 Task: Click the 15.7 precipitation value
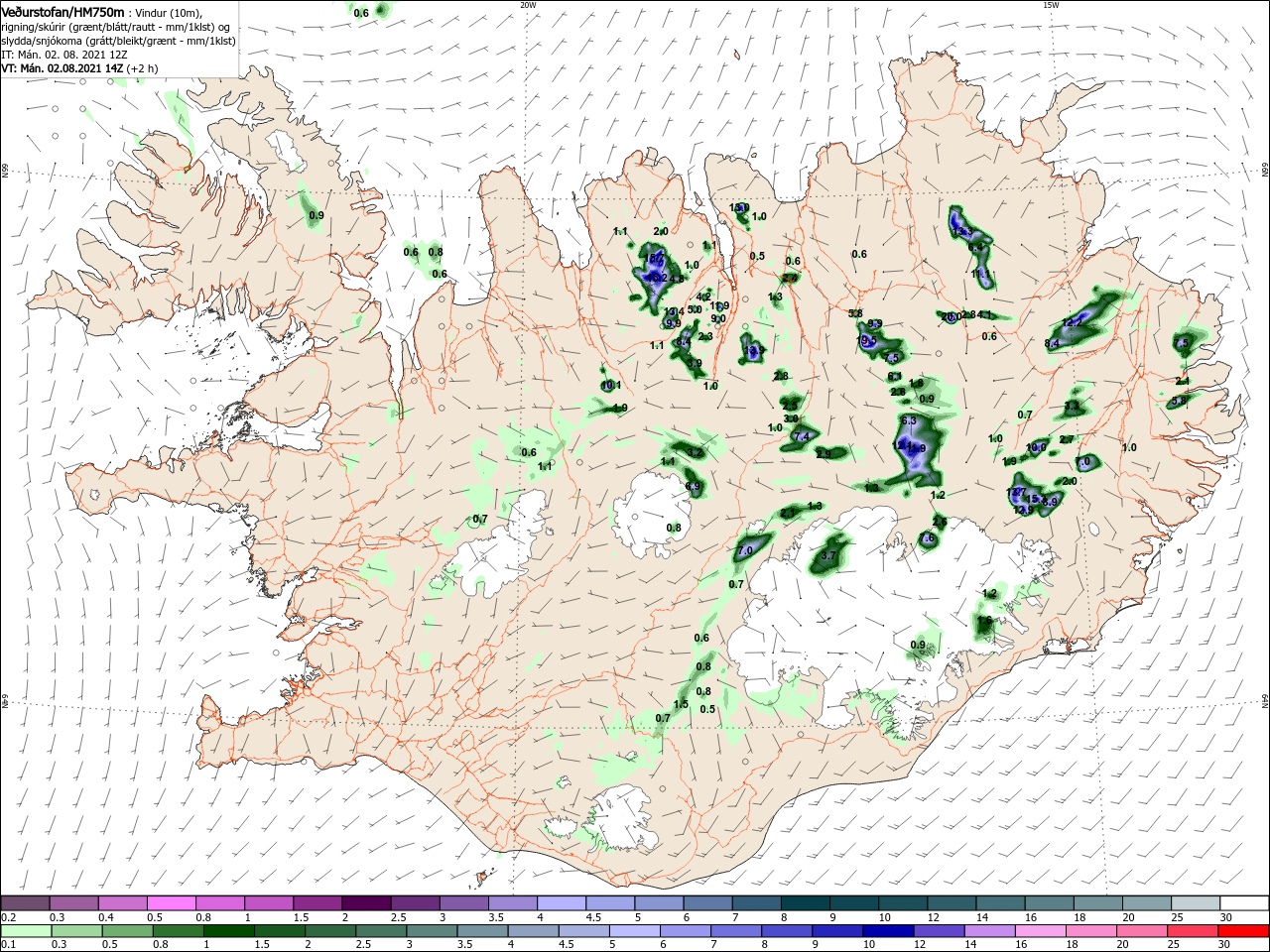654,258
